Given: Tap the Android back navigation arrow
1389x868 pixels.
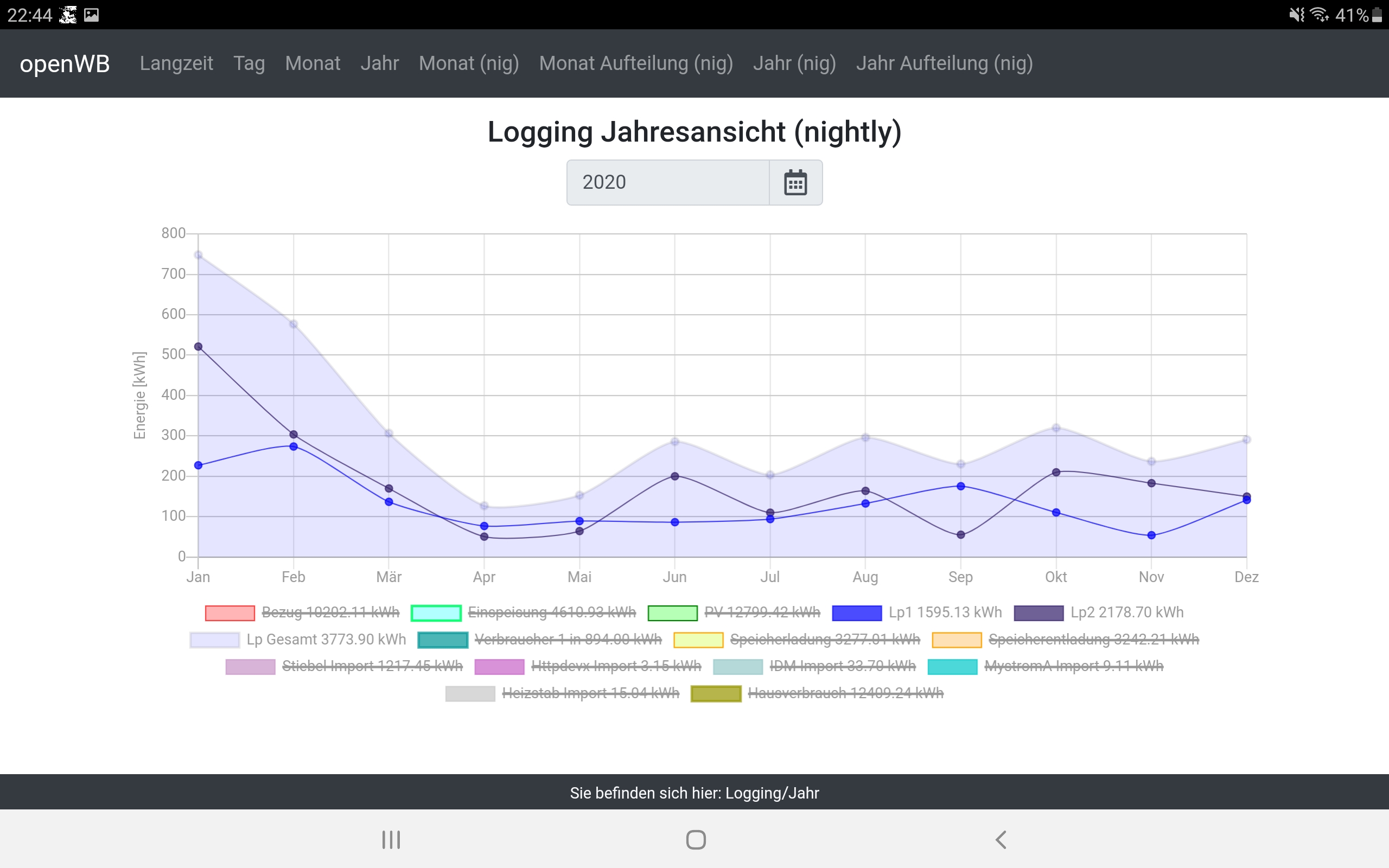Looking at the screenshot, I should coord(1001,839).
